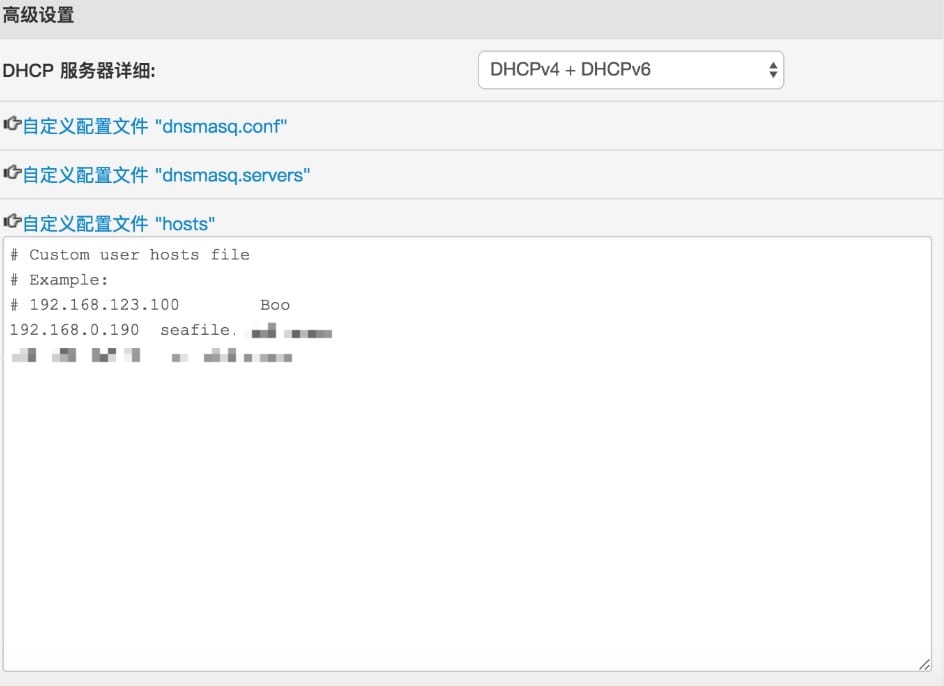Place cursor in "# Custom user hosts file" line

pyautogui.click(x=130, y=255)
